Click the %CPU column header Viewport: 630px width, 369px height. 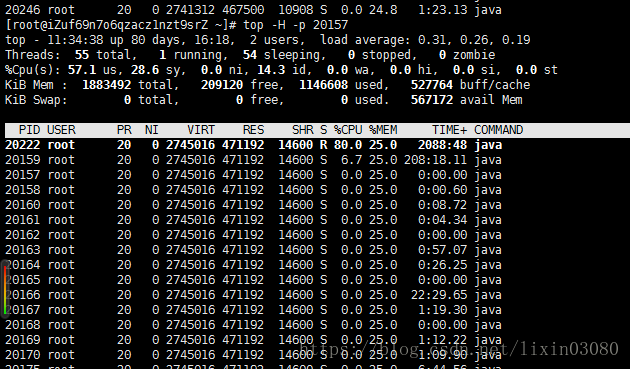coord(348,130)
